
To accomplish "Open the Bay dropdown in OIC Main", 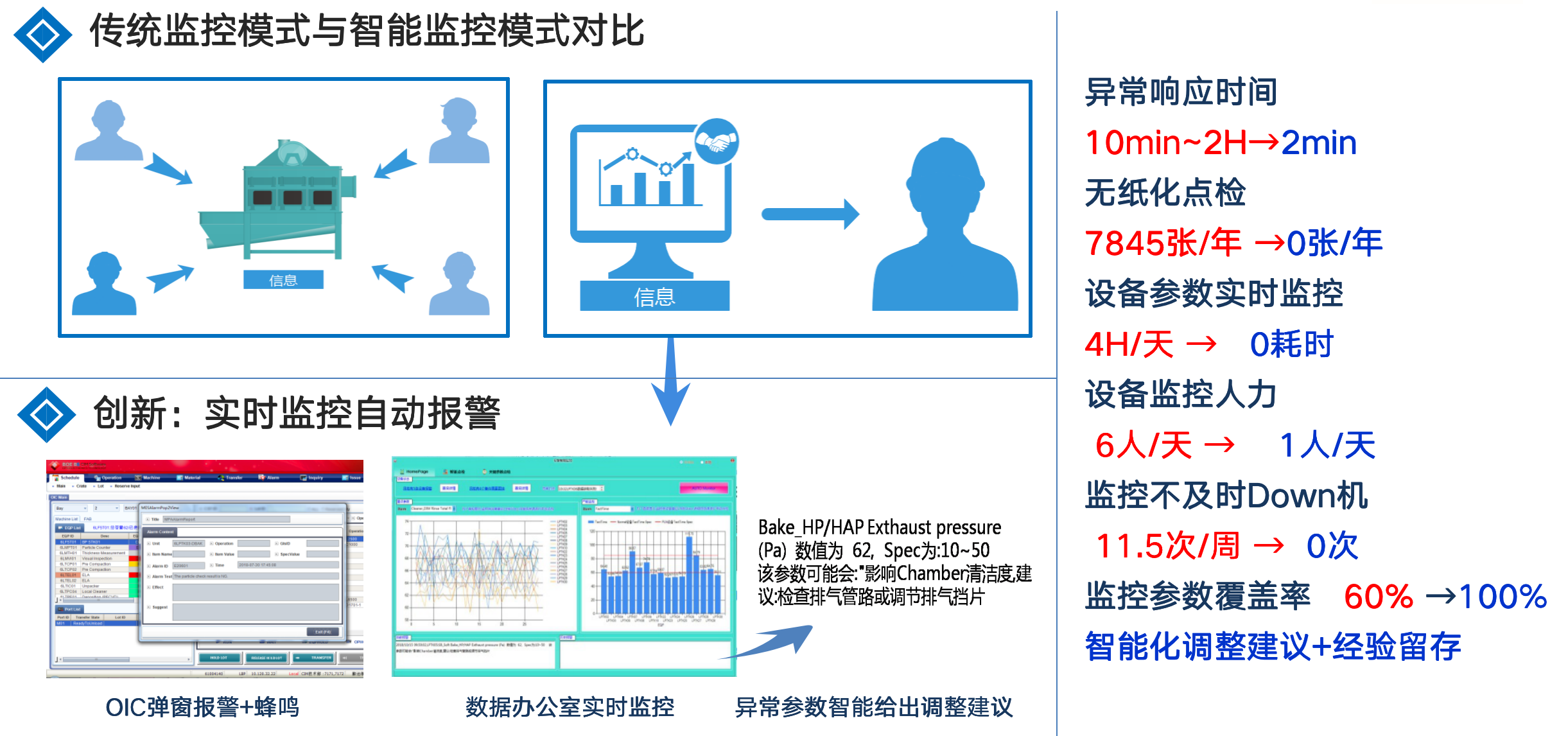I will 71,508.
